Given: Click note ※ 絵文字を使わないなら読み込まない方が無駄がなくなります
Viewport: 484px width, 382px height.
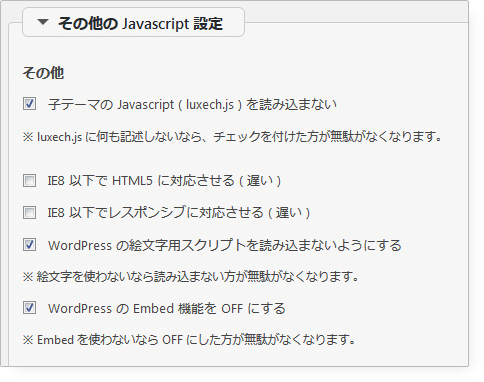Looking at the screenshot, I should coord(191,276).
